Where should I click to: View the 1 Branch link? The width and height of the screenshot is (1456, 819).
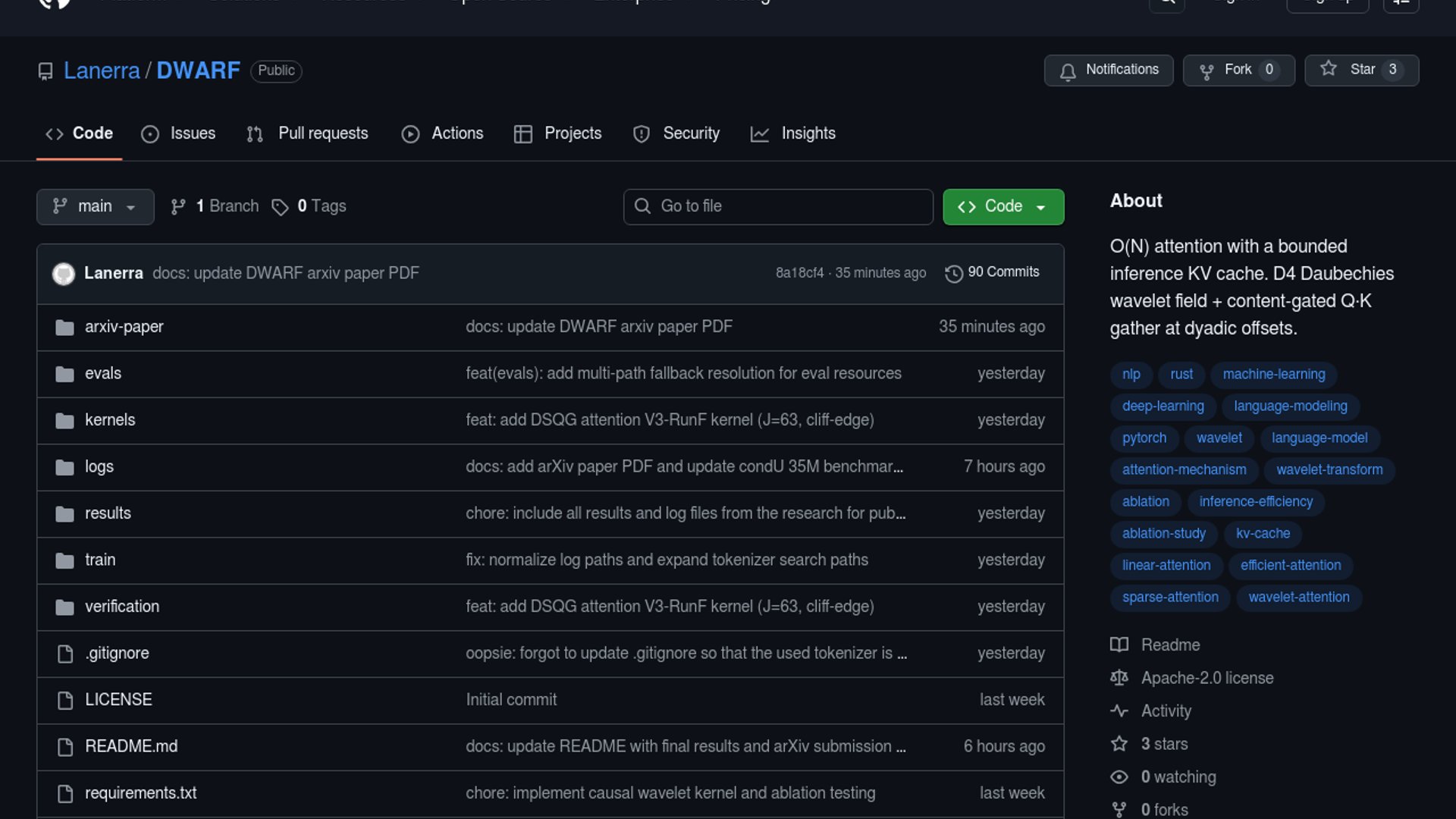pyautogui.click(x=215, y=206)
